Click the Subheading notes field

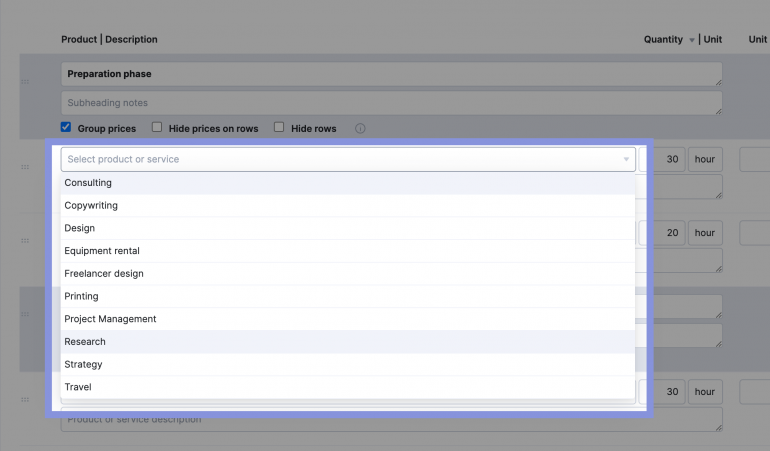click(390, 103)
